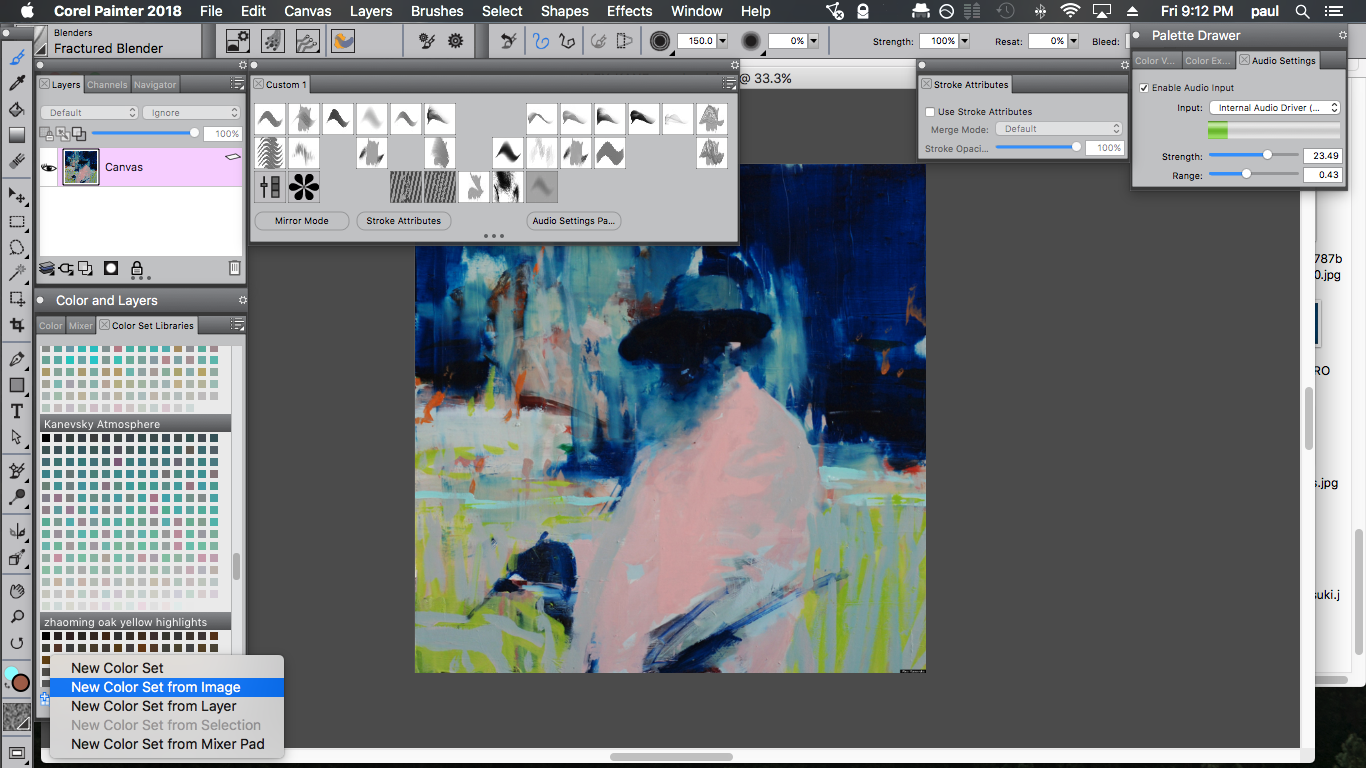Open the audio Input driver dropdown
The image size is (1366, 768).
pyautogui.click(x=1274, y=108)
